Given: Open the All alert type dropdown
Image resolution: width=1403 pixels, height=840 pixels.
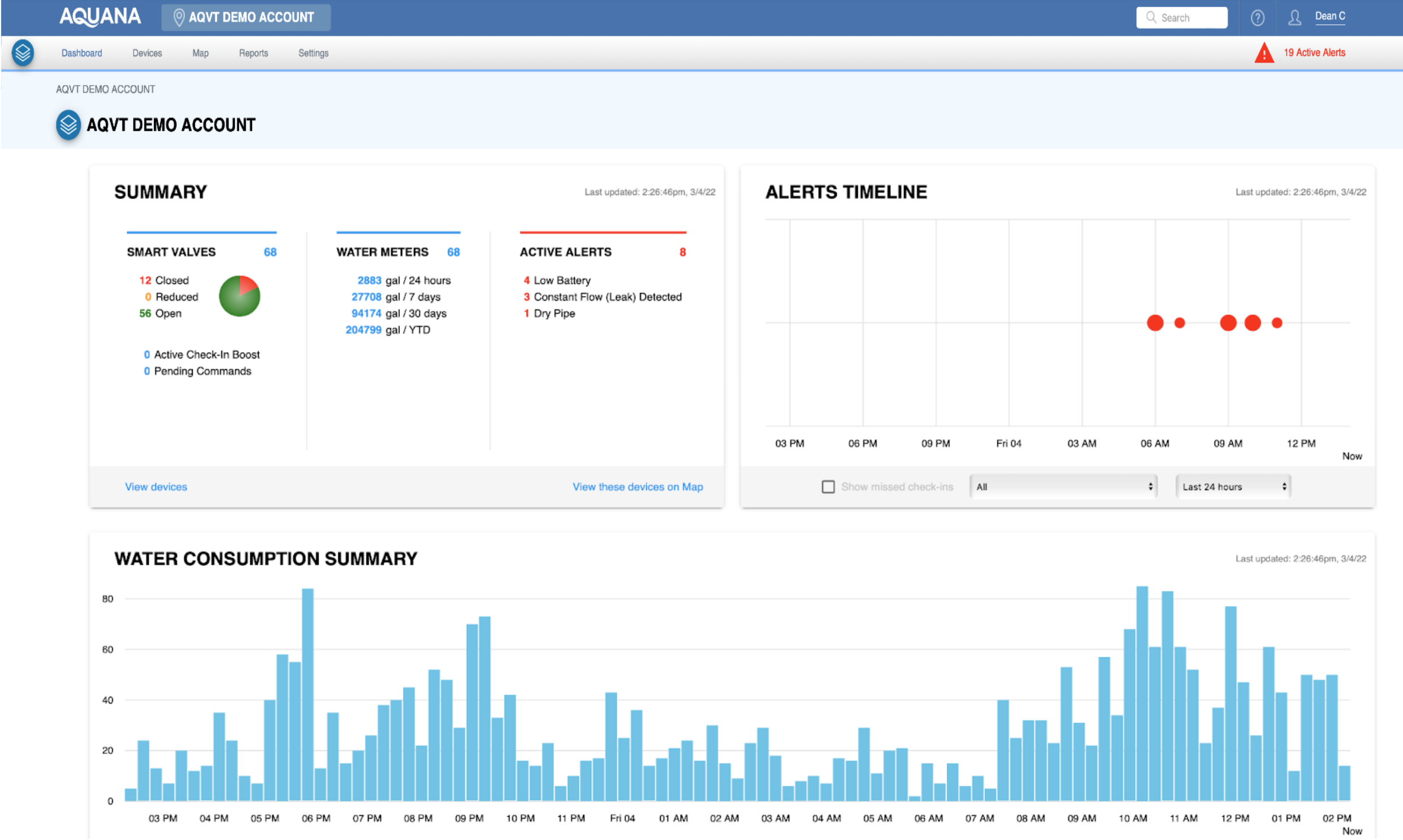Looking at the screenshot, I should pos(1064,487).
